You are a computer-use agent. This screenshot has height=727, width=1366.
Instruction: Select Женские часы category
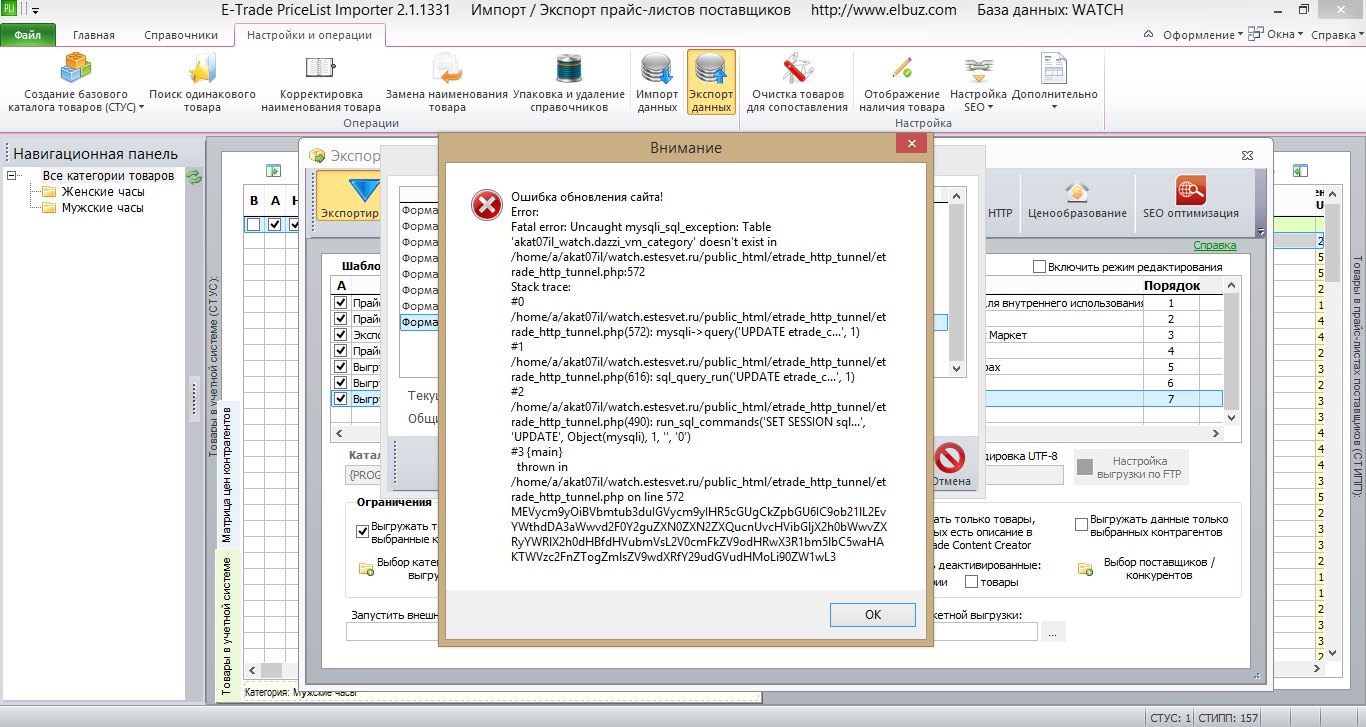[103, 192]
